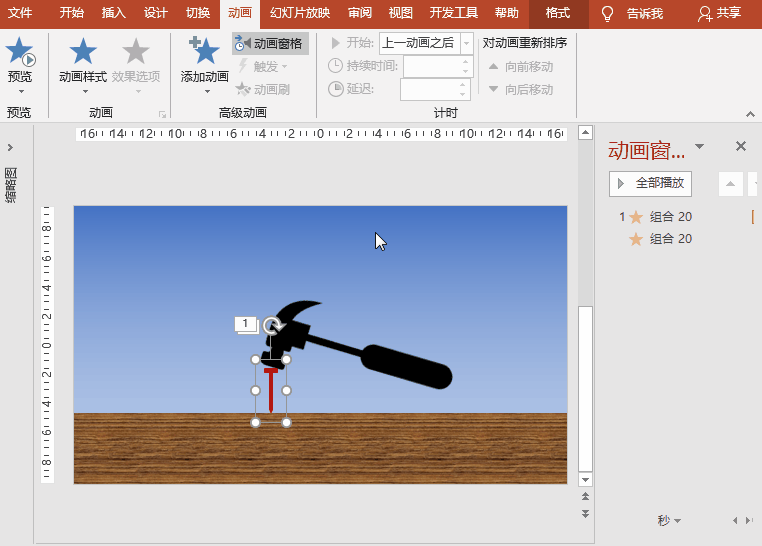
Task: Open the 文件 file tab
Action: point(20,13)
